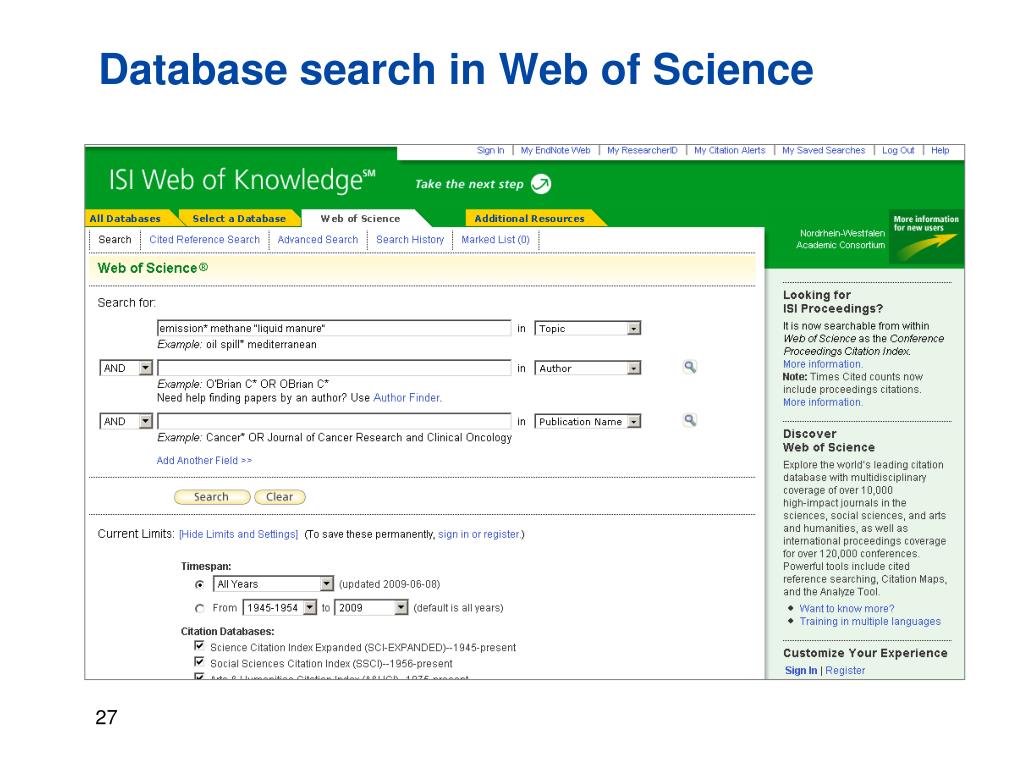Click the Clear button
1024x768 pixels.
tap(280, 497)
